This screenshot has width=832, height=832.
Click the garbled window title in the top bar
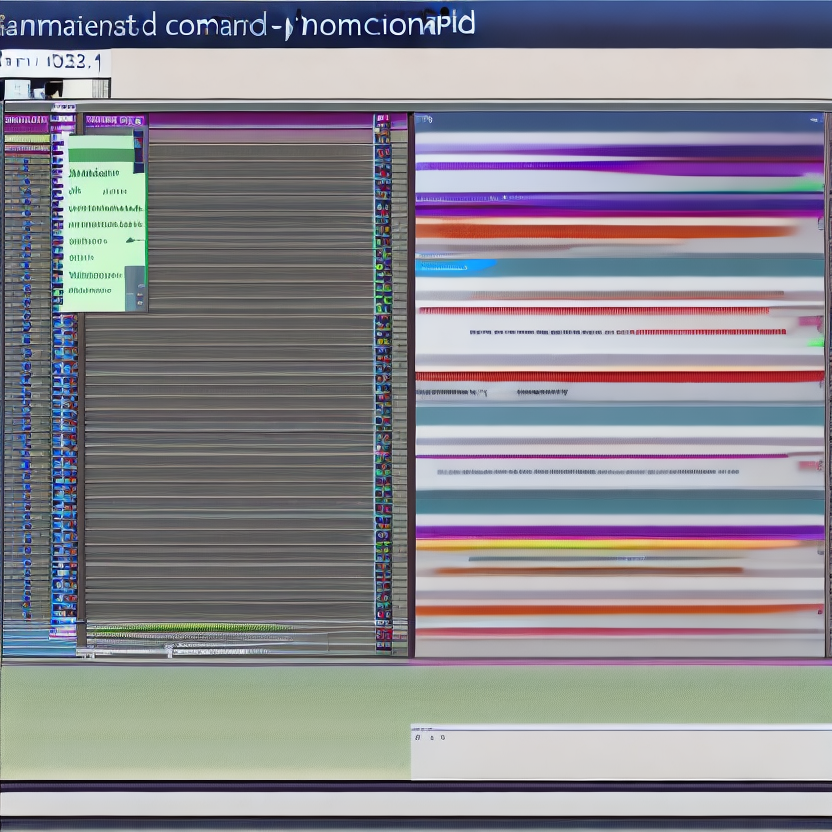(x=237, y=24)
